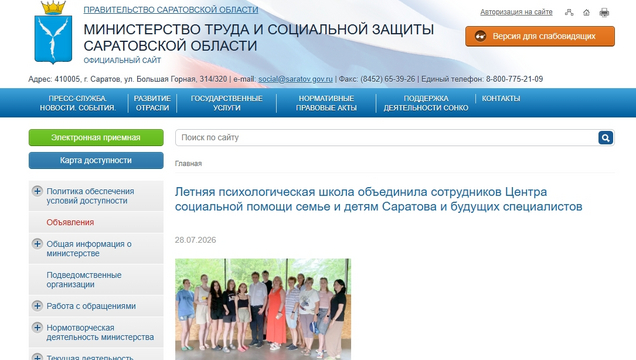Expand Текущая деятельность section

37,357
